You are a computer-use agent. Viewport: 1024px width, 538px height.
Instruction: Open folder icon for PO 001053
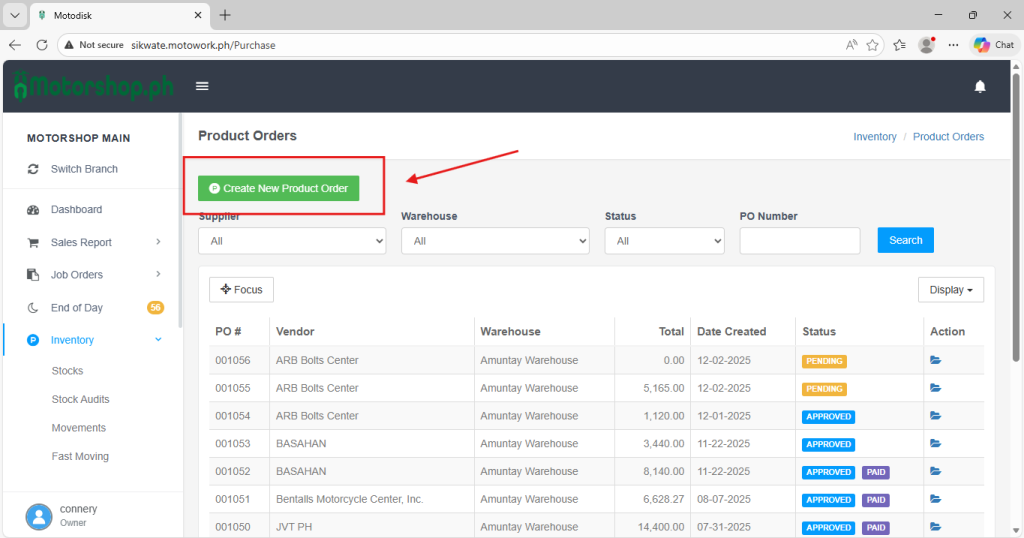click(x=935, y=443)
